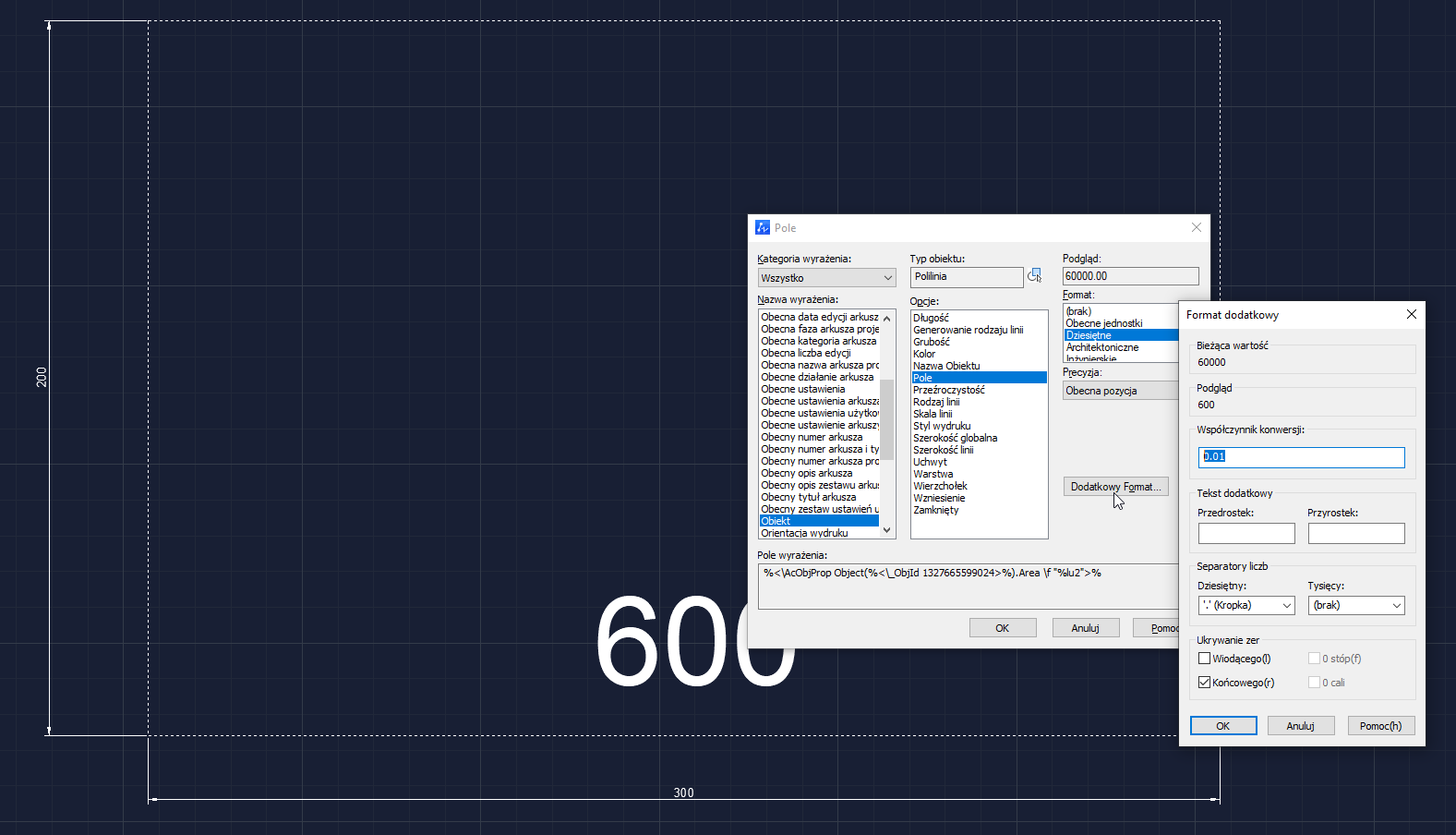Click the Pomoc(h) help button
The width and height of the screenshot is (1456, 835).
point(1380,726)
